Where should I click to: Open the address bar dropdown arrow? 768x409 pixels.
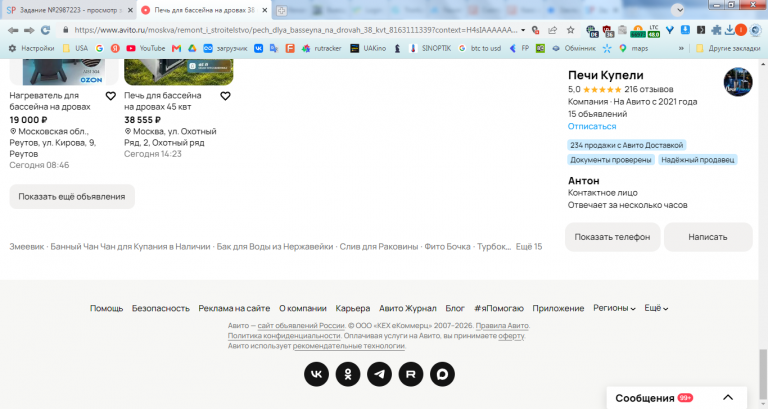[x=523, y=30]
